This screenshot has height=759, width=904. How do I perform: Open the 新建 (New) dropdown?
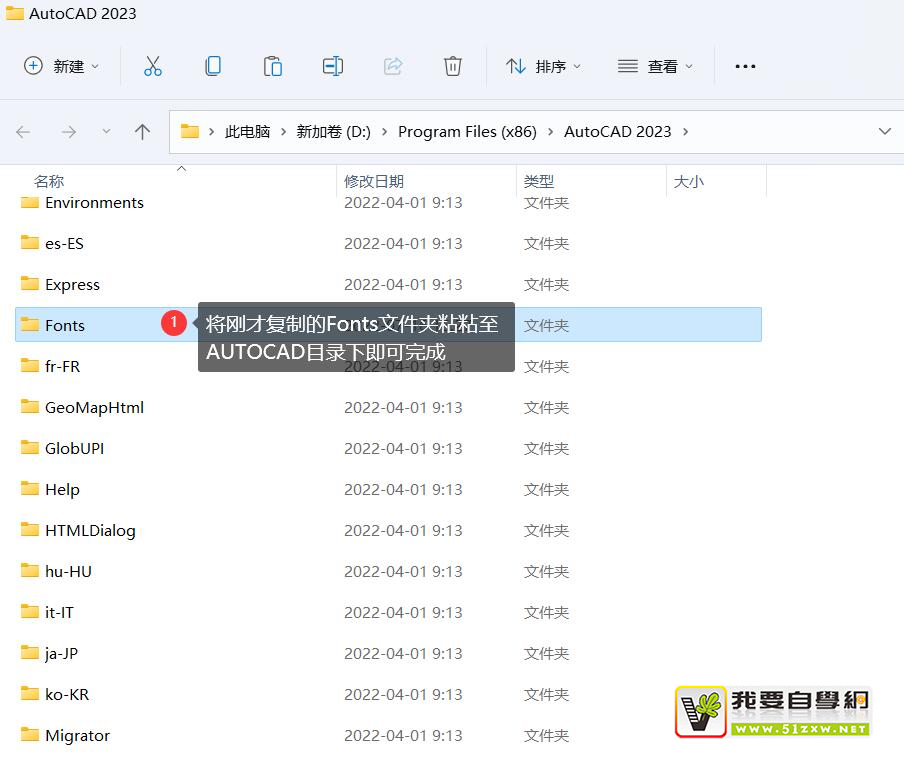tap(62, 66)
